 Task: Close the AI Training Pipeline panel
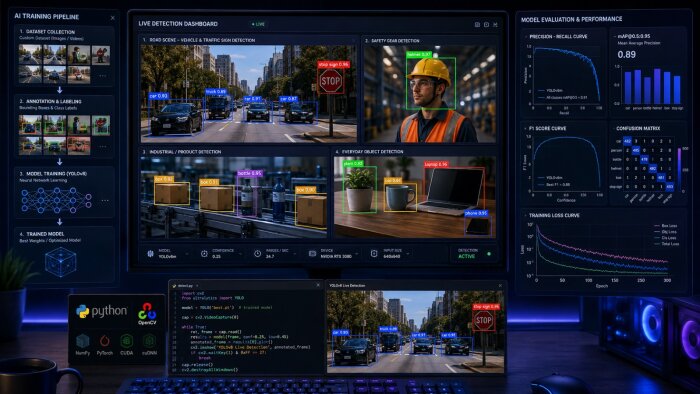112,18
